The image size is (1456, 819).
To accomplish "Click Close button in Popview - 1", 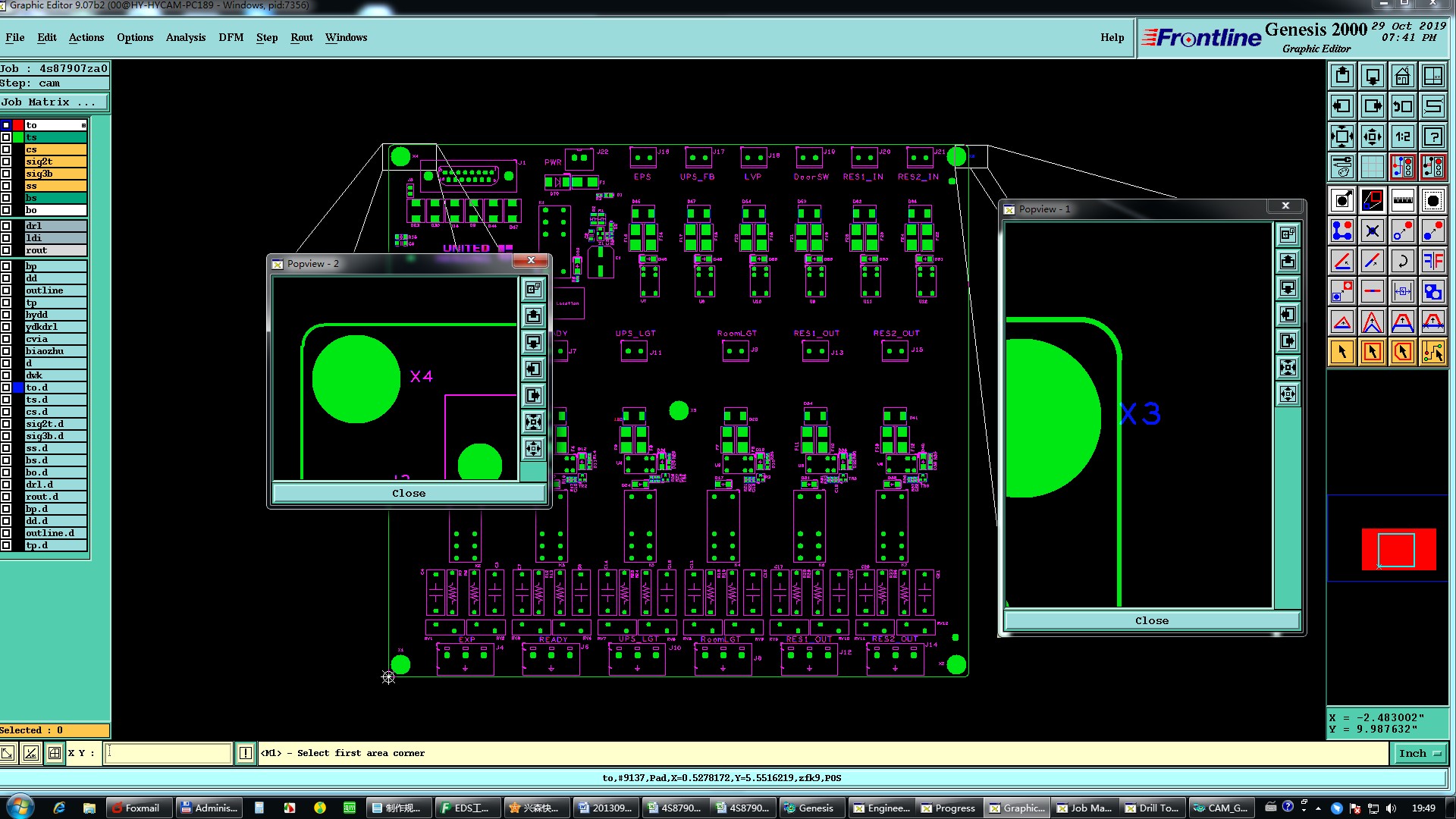I will pyautogui.click(x=1152, y=620).
